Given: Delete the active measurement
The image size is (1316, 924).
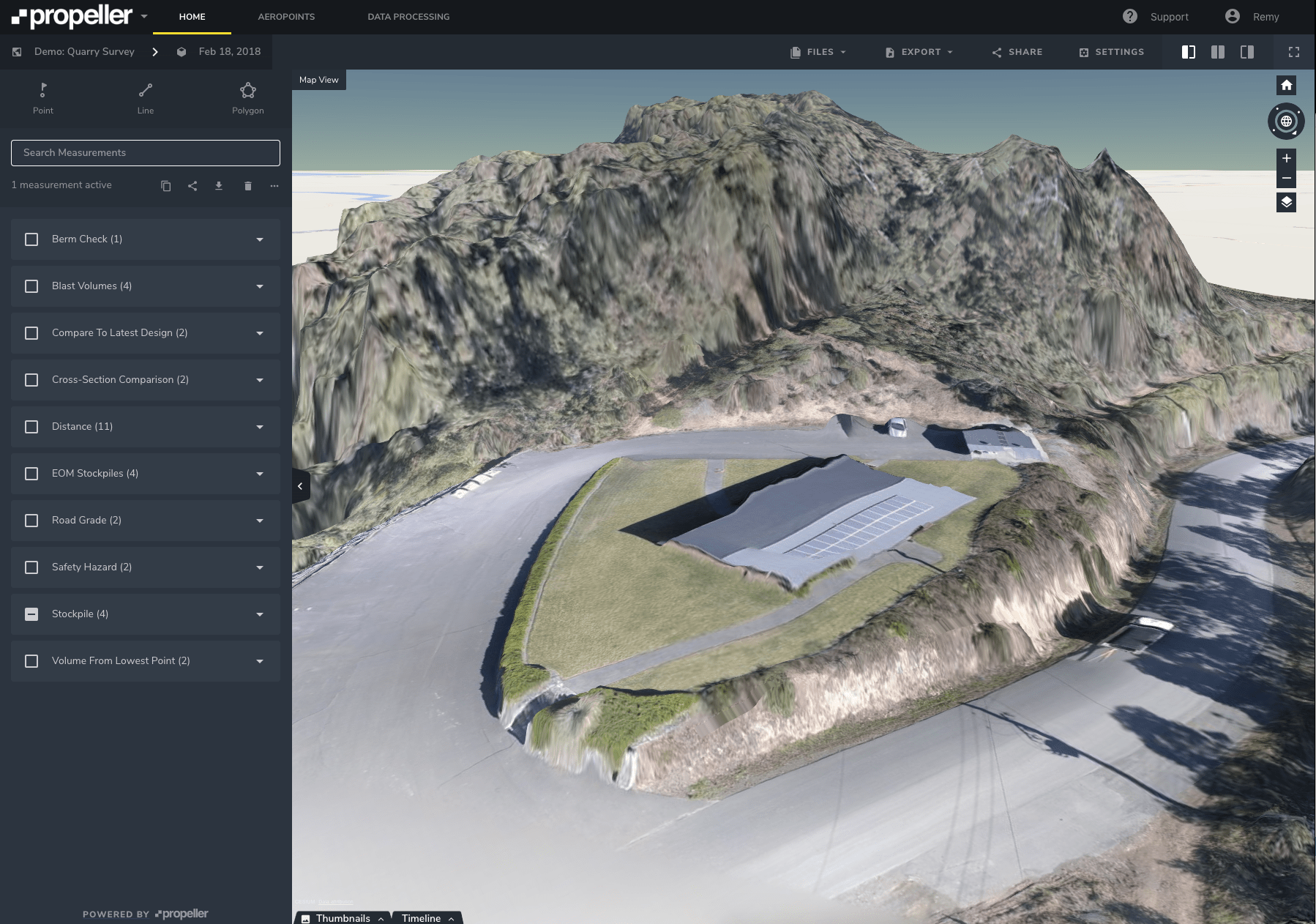Looking at the screenshot, I should point(247,185).
